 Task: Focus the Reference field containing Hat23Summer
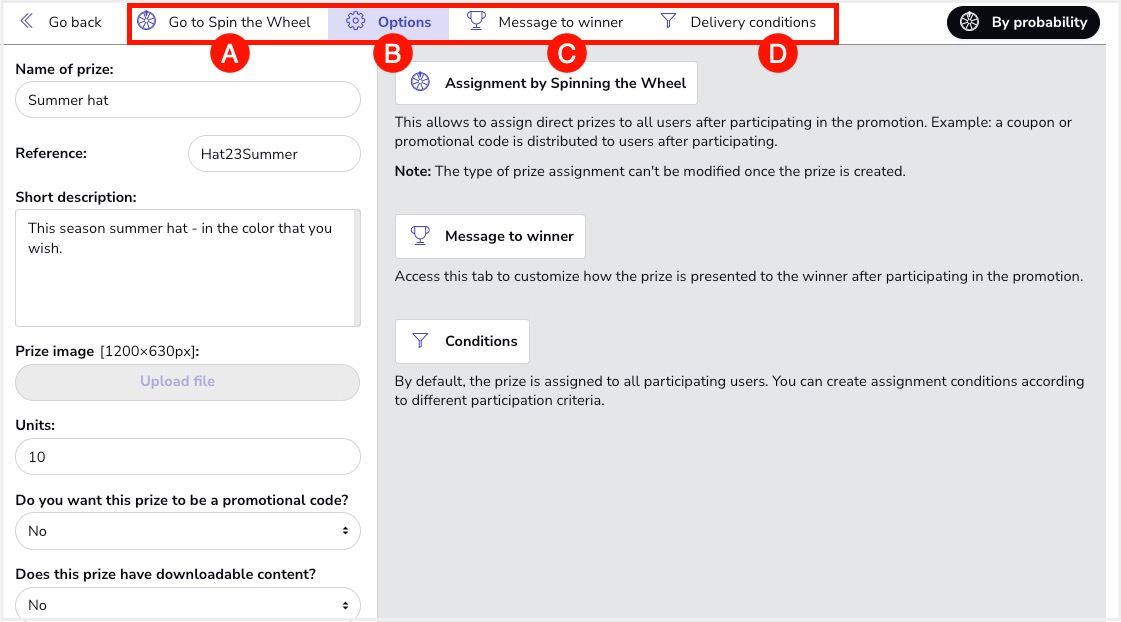coord(273,154)
